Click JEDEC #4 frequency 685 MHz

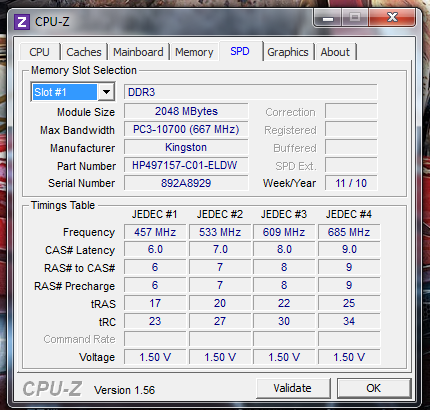[349, 232]
